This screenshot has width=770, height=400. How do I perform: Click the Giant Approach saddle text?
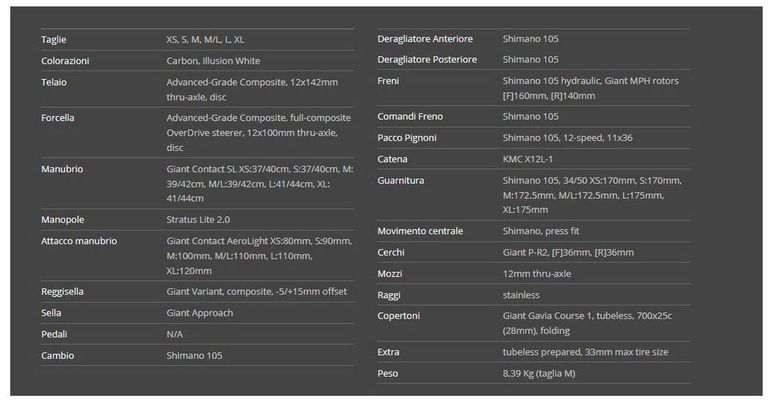199,313
